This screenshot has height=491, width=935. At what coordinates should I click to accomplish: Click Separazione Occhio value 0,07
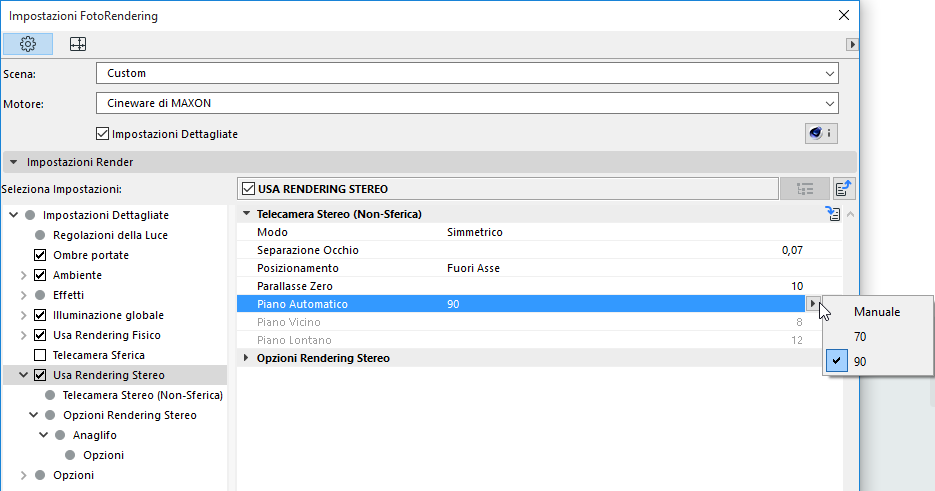792,250
